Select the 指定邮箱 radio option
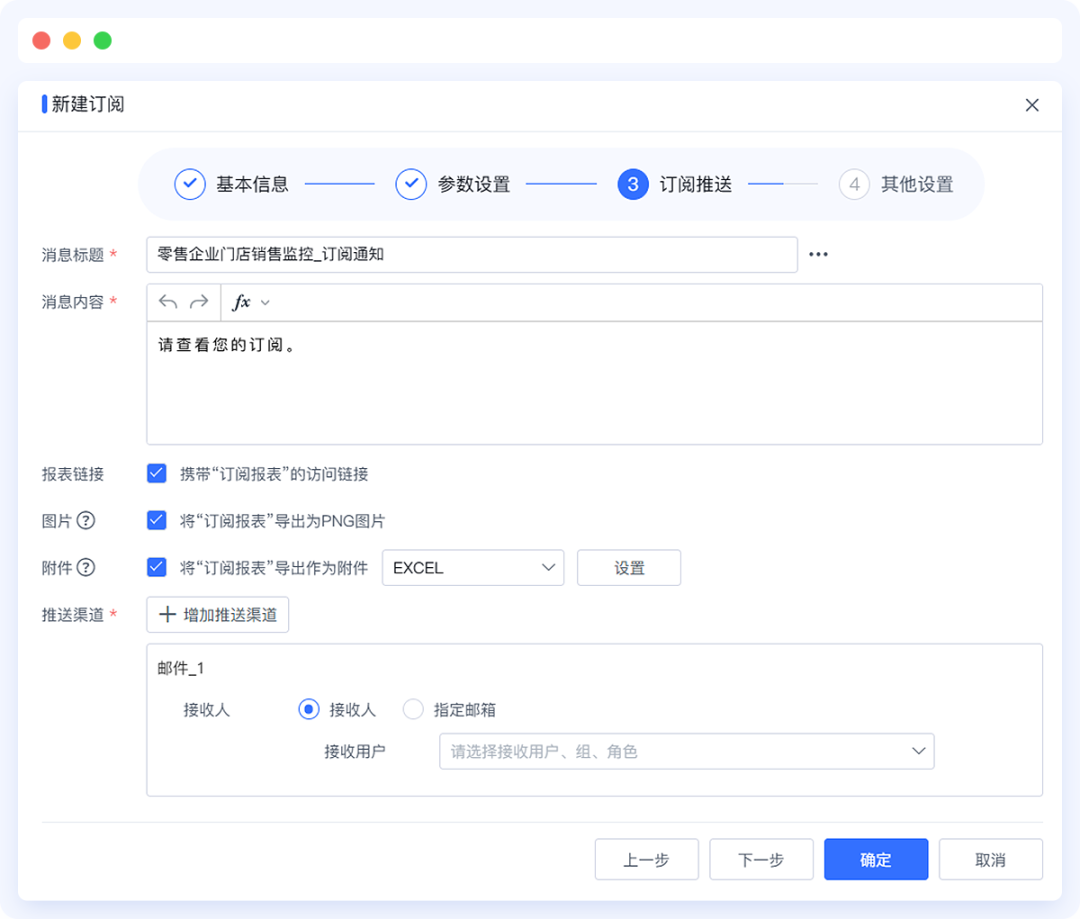The image size is (1080, 919). 413,709
